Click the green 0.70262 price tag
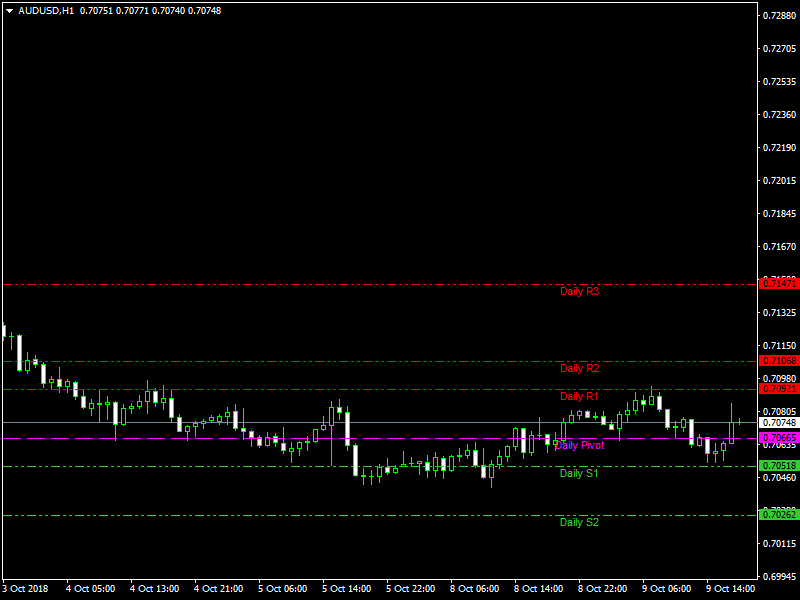 coord(779,514)
